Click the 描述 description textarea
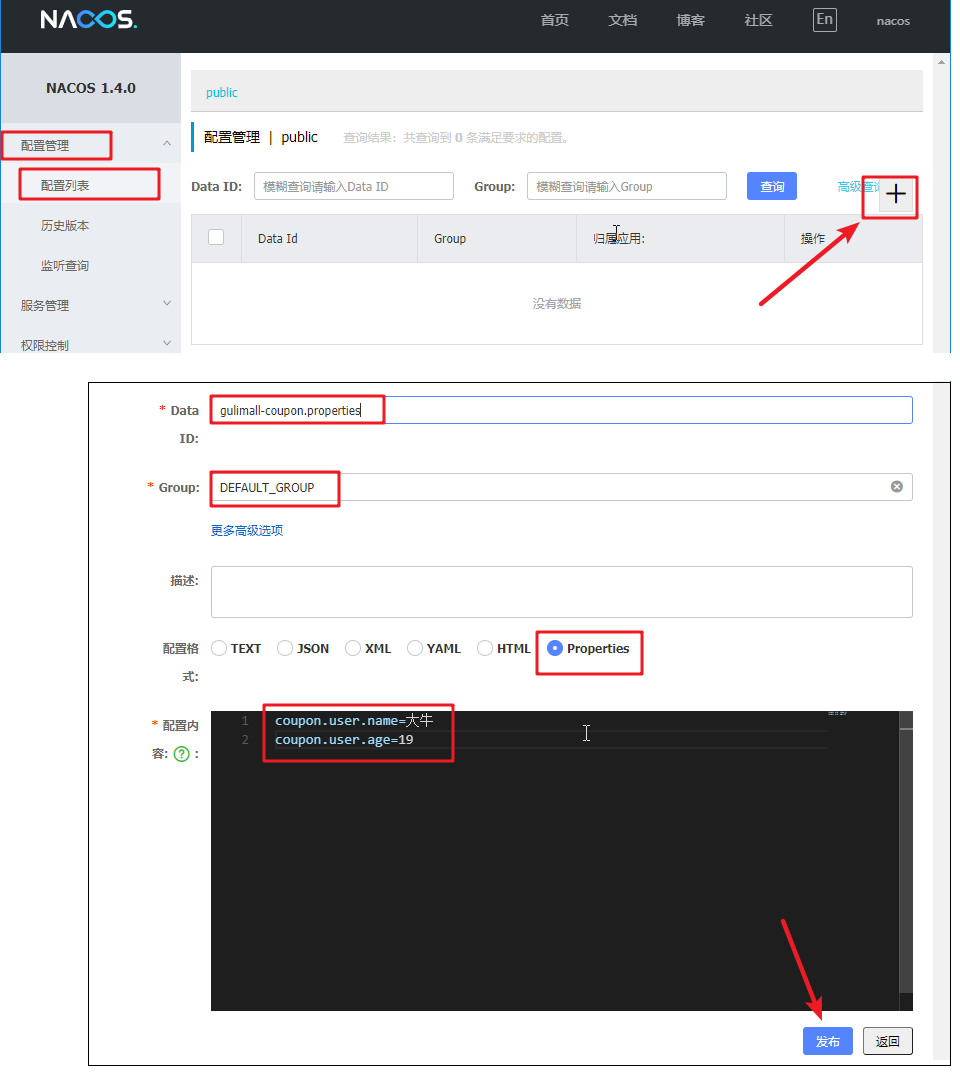 561,592
